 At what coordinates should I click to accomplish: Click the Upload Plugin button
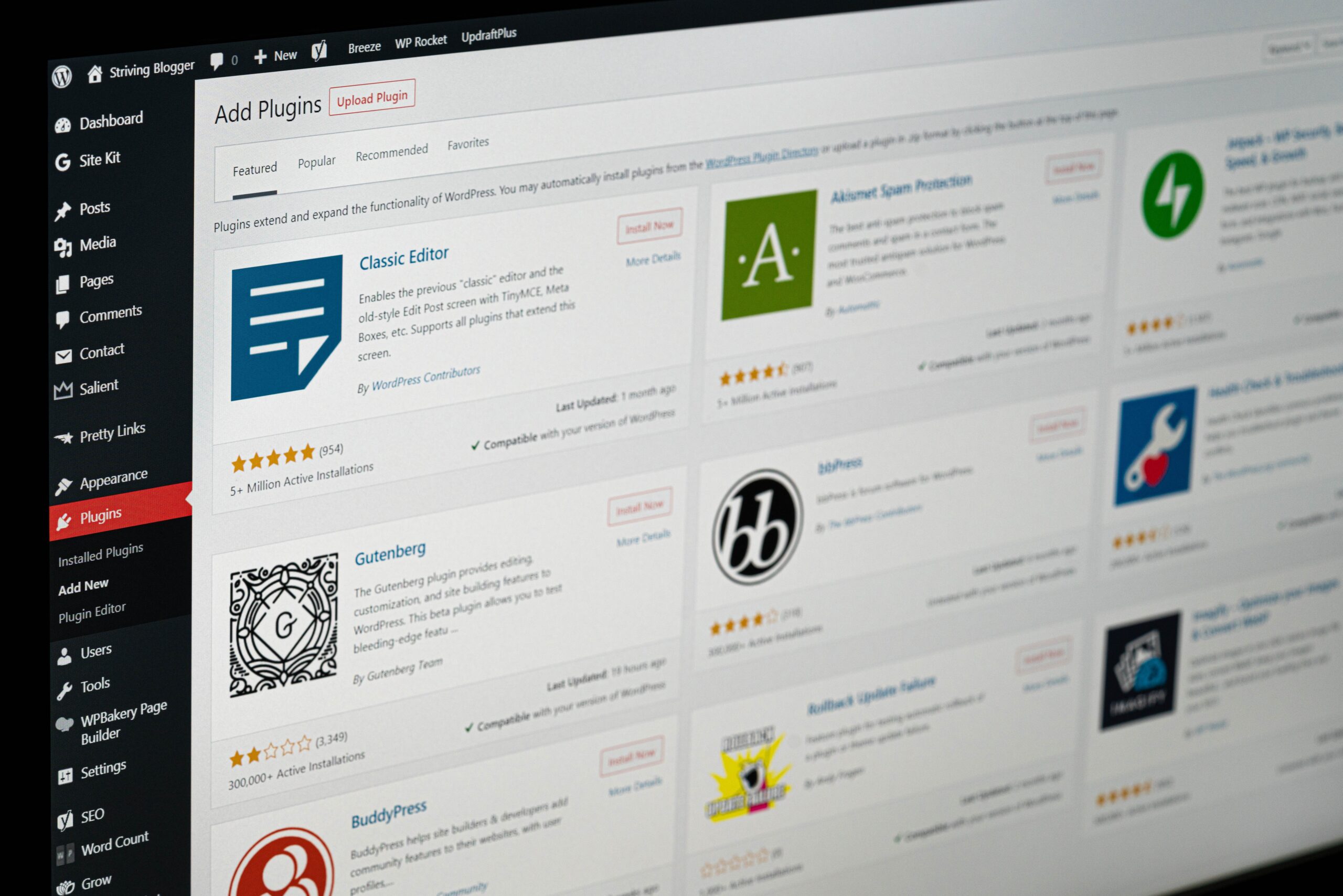[370, 98]
